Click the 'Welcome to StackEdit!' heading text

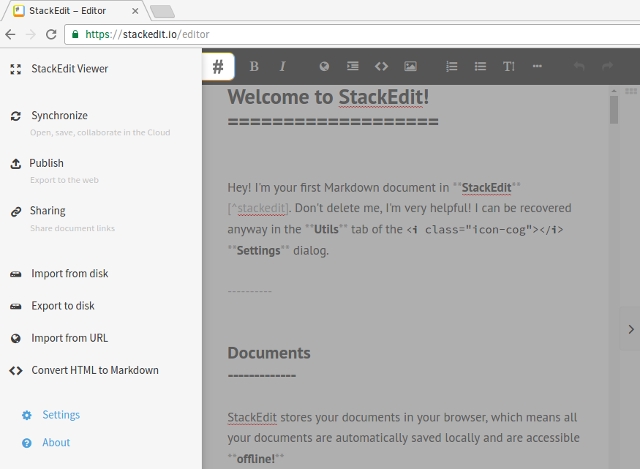click(328, 97)
